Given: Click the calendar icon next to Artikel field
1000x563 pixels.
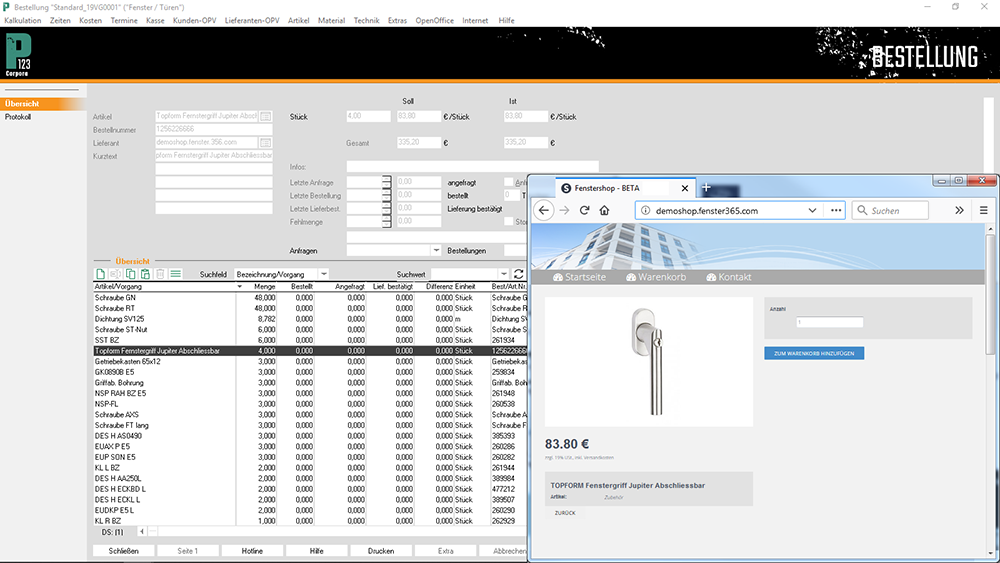Looking at the screenshot, I should point(265,117).
